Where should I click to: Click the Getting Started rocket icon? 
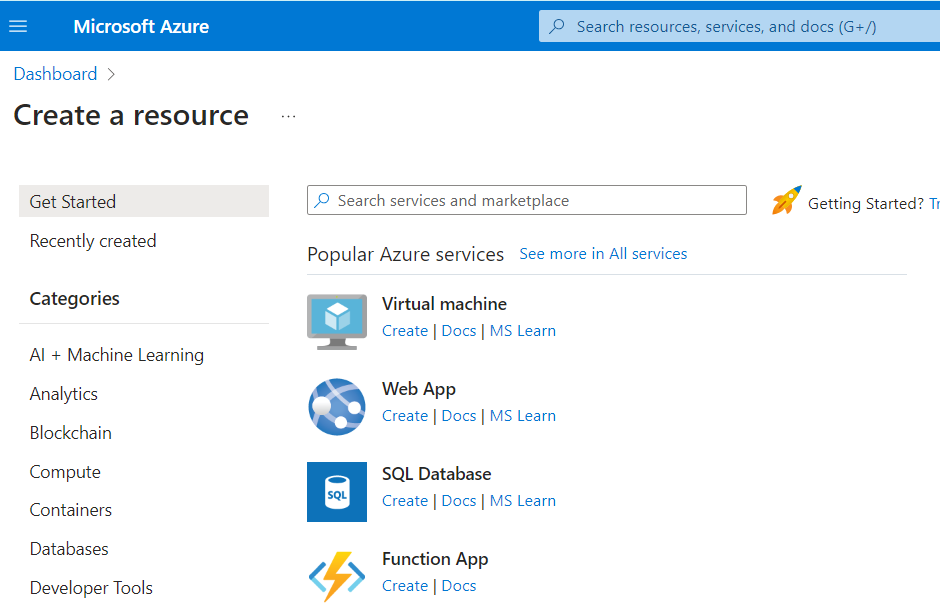point(786,200)
